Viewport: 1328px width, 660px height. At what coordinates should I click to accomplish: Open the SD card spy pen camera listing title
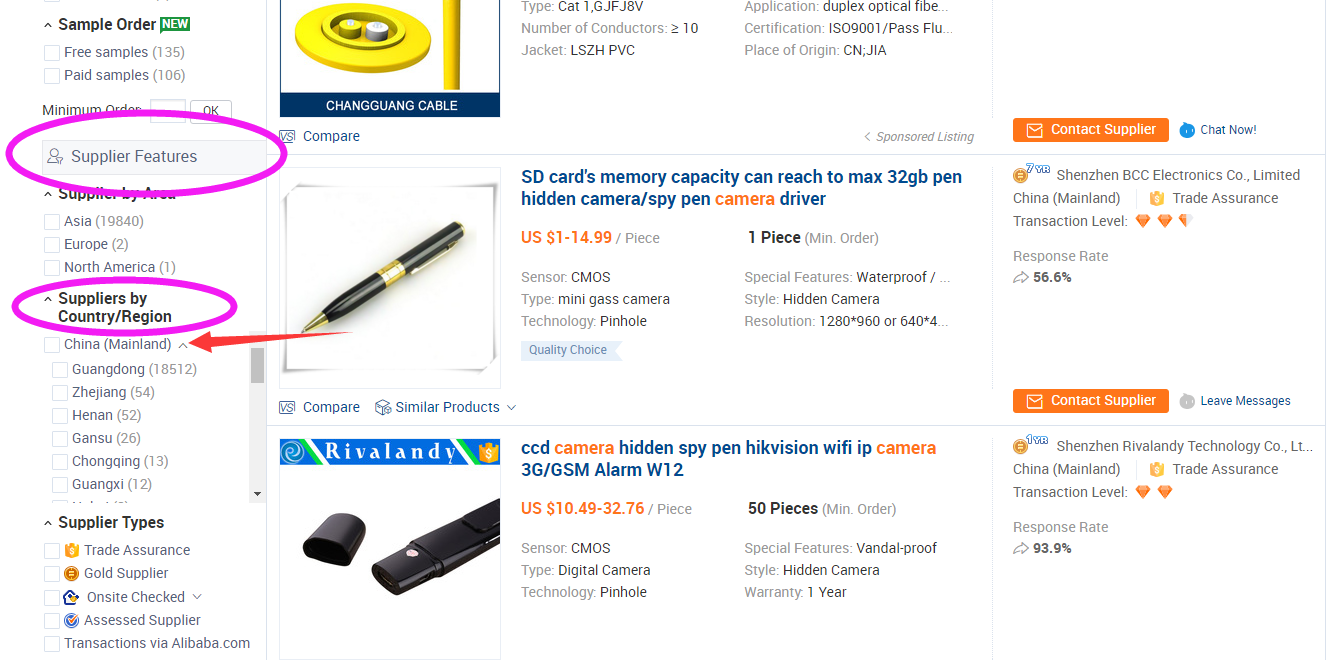tap(741, 188)
